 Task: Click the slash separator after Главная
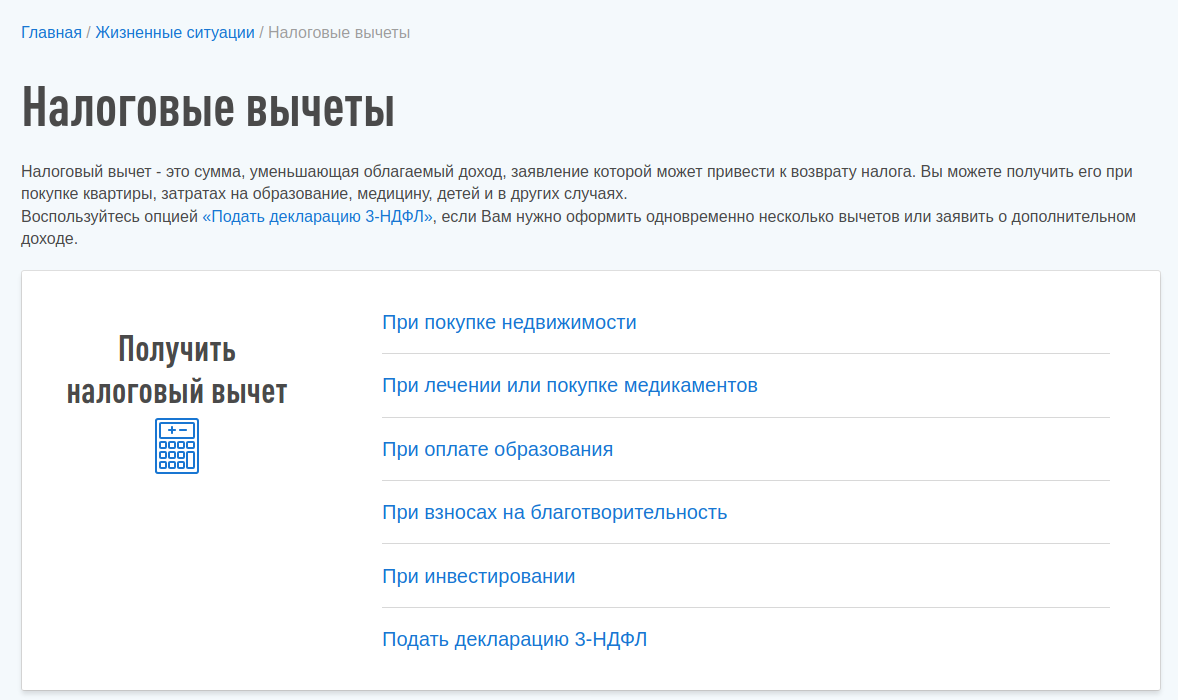coord(88,33)
